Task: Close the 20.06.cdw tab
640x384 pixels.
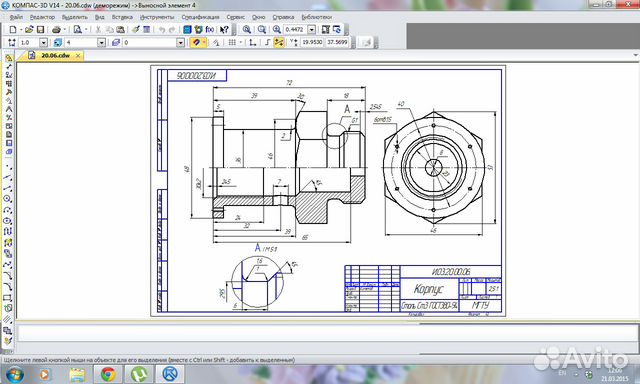Action: [x=78, y=55]
